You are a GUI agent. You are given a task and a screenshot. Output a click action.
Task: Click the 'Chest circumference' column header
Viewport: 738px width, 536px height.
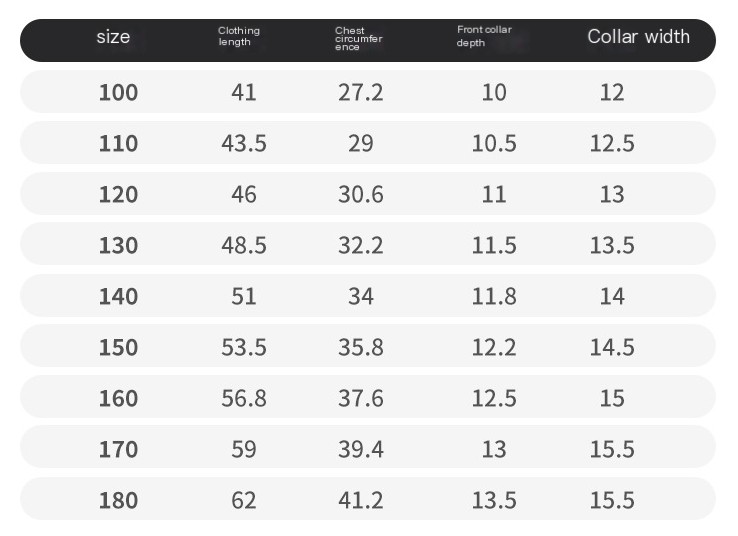(x=358, y=39)
